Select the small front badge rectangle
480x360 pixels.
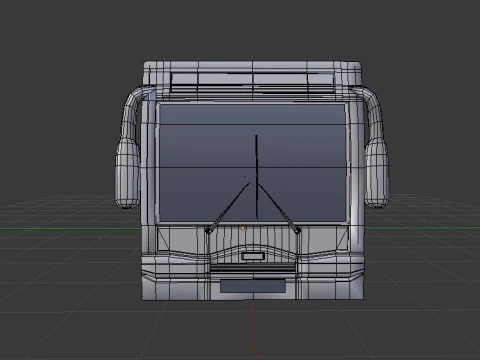(253, 256)
